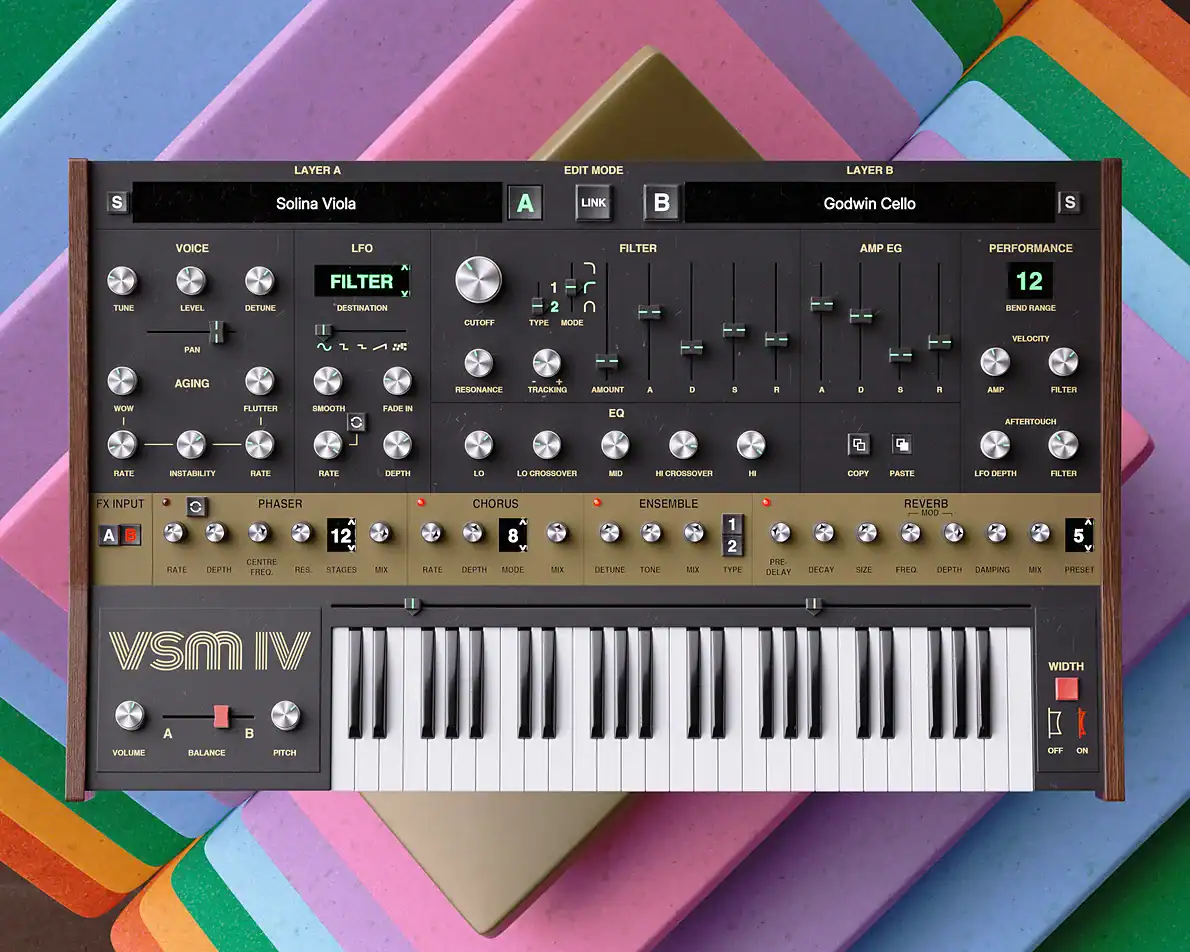This screenshot has height=952, width=1190.
Task: Click the filter TYPE 1/2 switch
Action: 537,304
